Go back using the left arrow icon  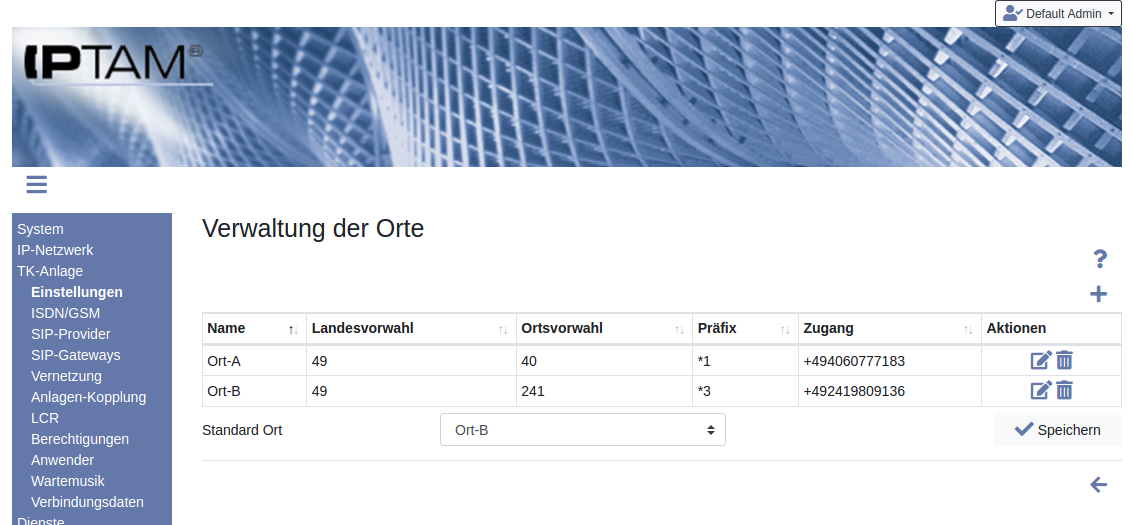(1098, 485)
